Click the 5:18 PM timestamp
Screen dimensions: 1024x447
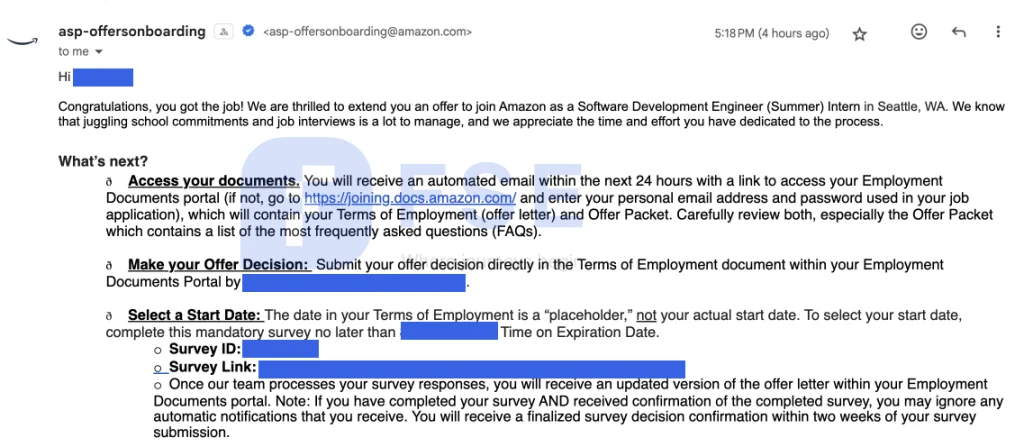click(x=772, y=33)
